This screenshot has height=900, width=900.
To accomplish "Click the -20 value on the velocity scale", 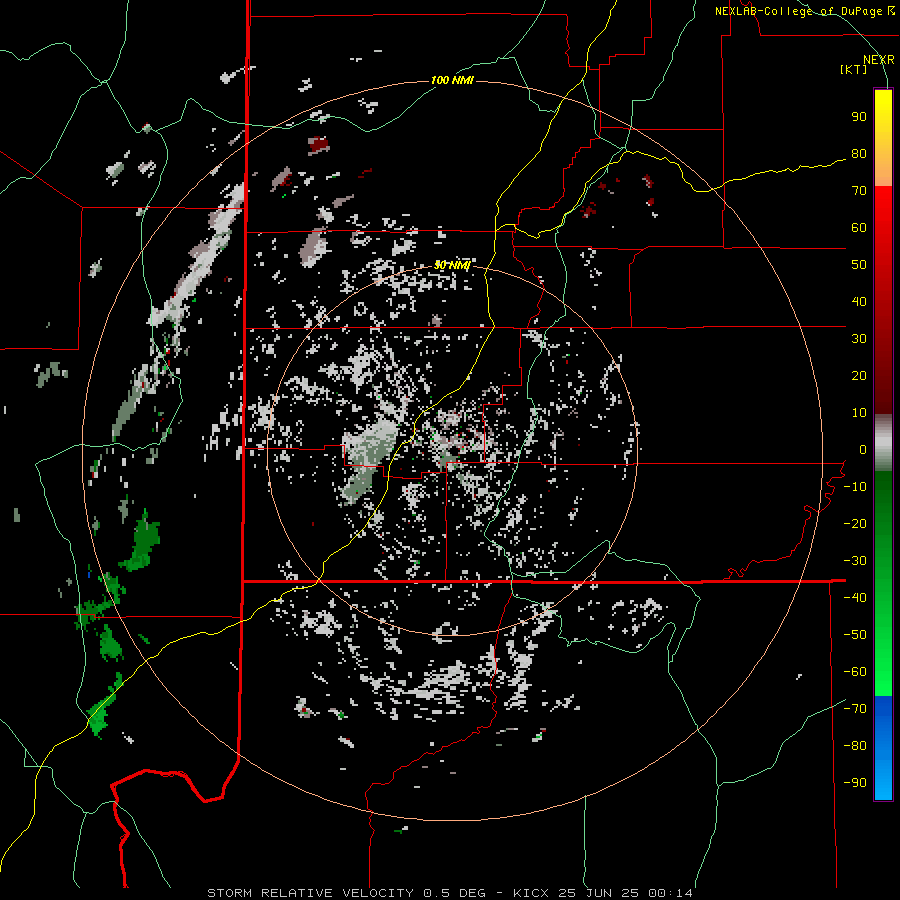I will click(x=855, y=524).
